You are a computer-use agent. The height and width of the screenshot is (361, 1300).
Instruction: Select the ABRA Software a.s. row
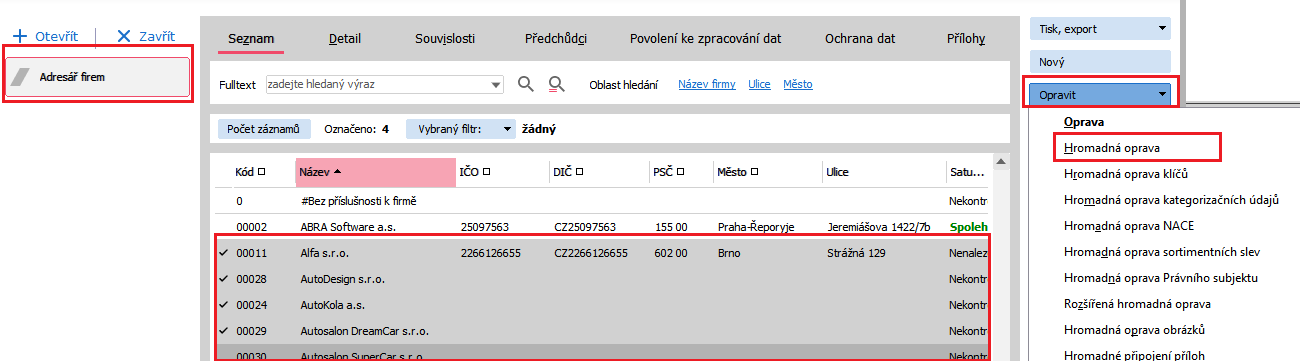[x=602, y=227]
